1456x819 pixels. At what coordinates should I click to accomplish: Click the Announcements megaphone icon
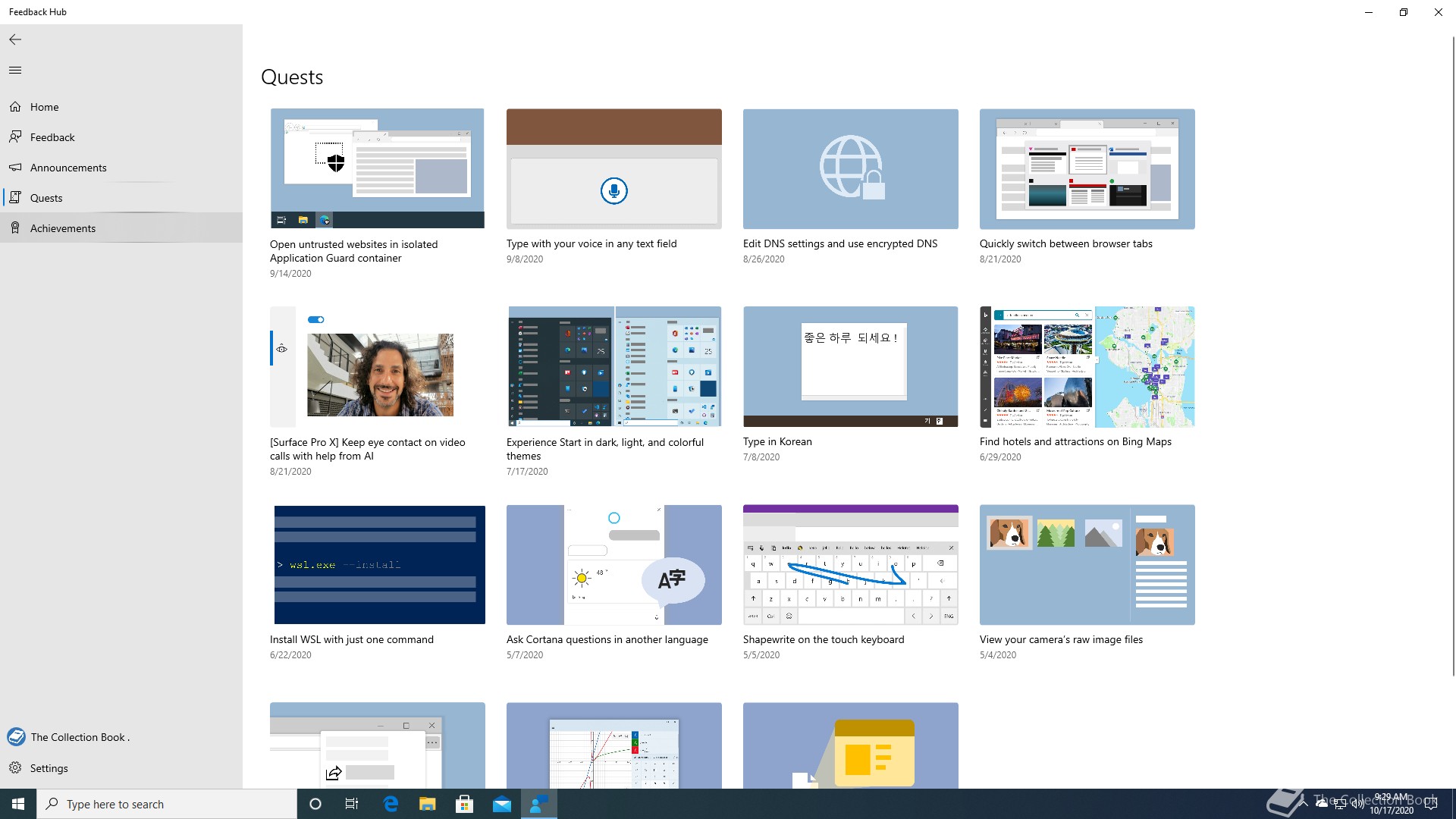15,167
